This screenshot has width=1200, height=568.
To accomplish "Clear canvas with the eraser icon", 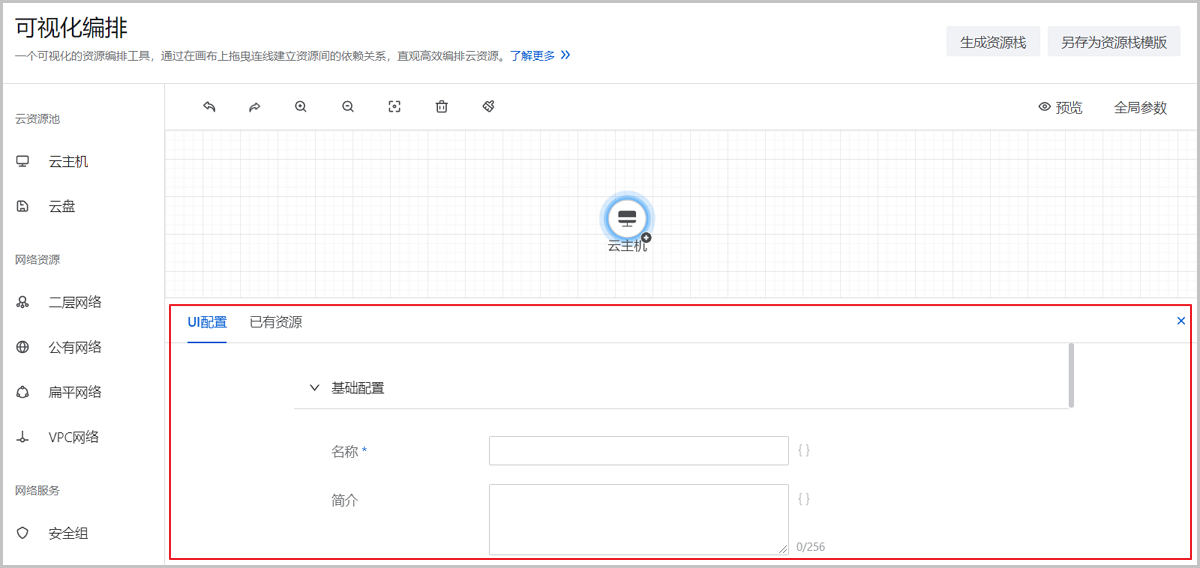I will 489,107.
